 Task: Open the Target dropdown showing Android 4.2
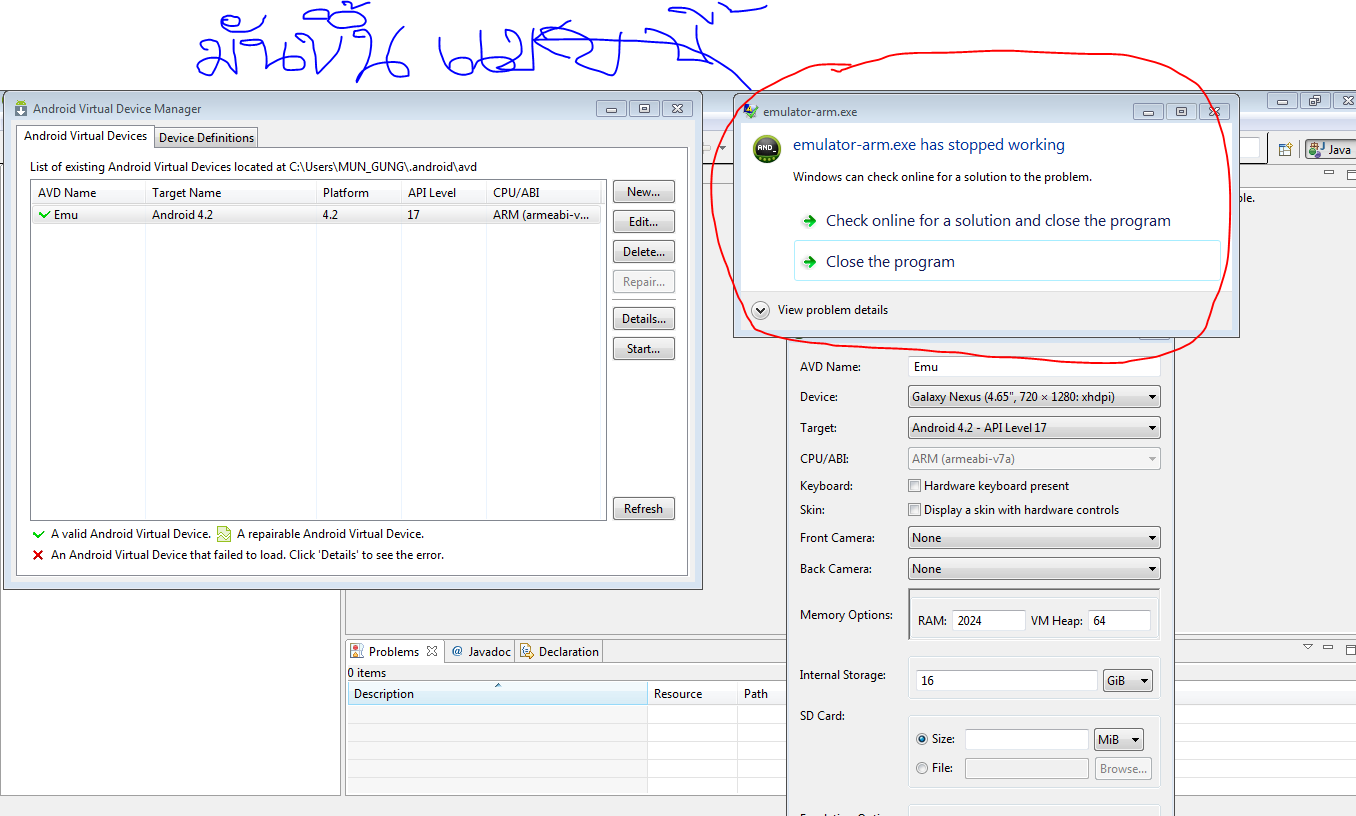tap(1034, 428)
